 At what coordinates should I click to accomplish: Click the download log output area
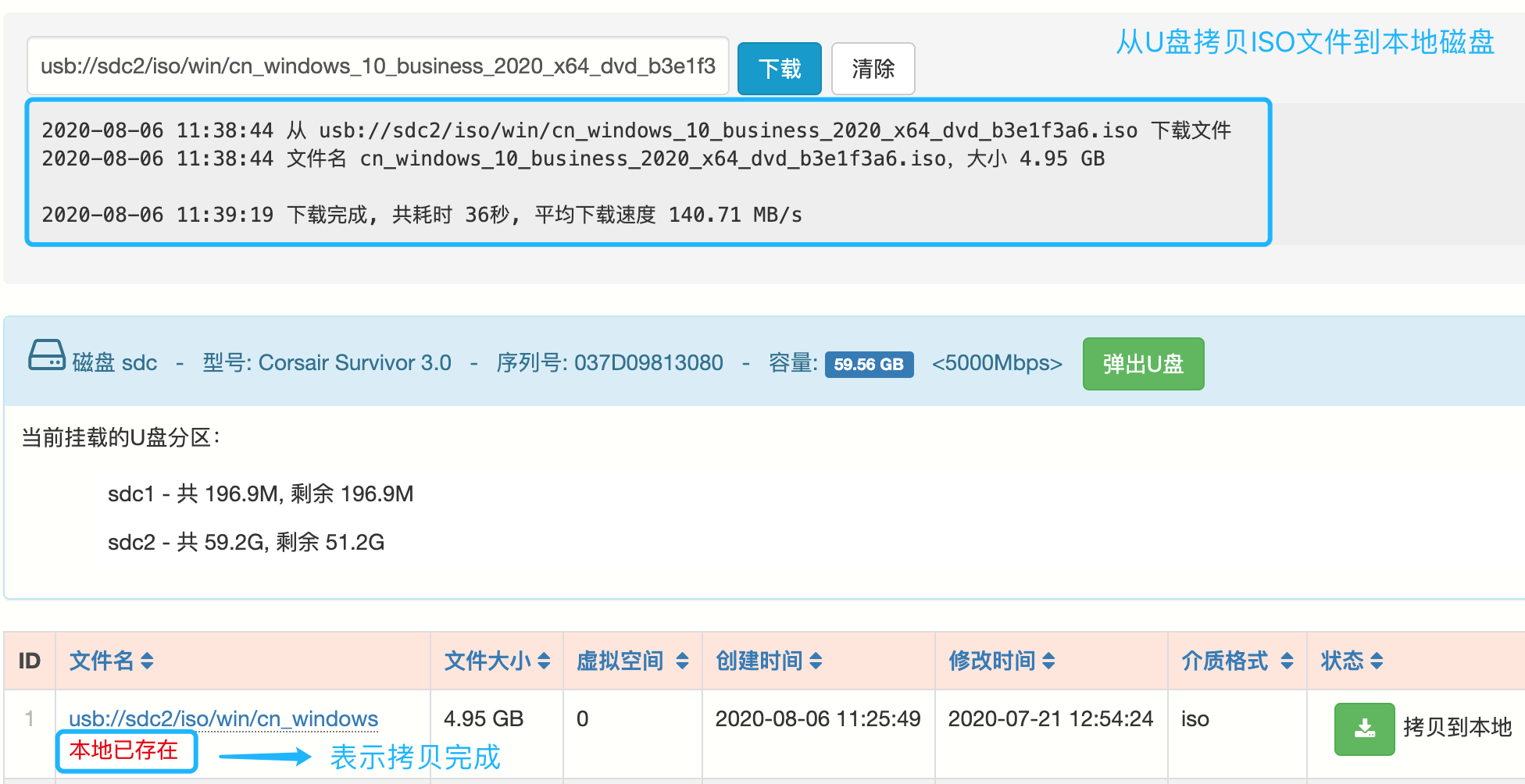tap(648, 172)
